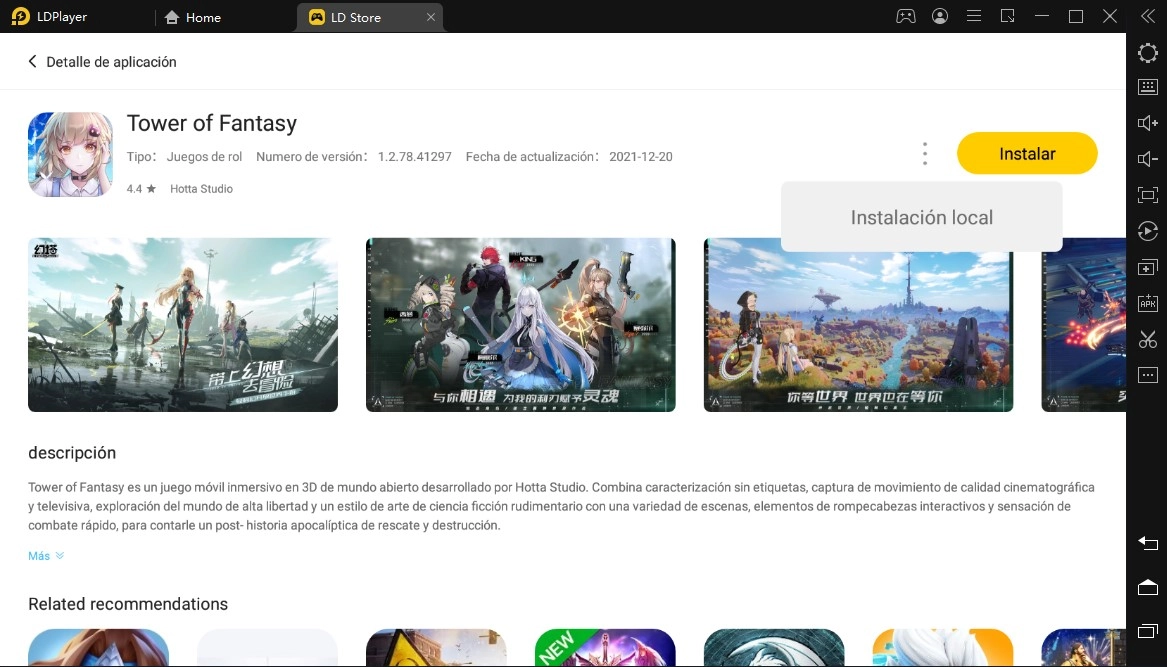Select the Instalación local option
This screenshot has height=667, width=1167.
coord(921,216)
